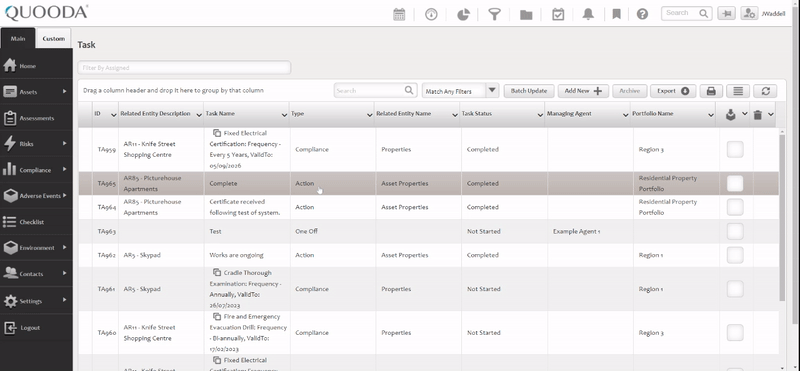This screenshot has width=800, height=371.
Task: Tick the checkbox for task TA959
Action: click(735, 150)
